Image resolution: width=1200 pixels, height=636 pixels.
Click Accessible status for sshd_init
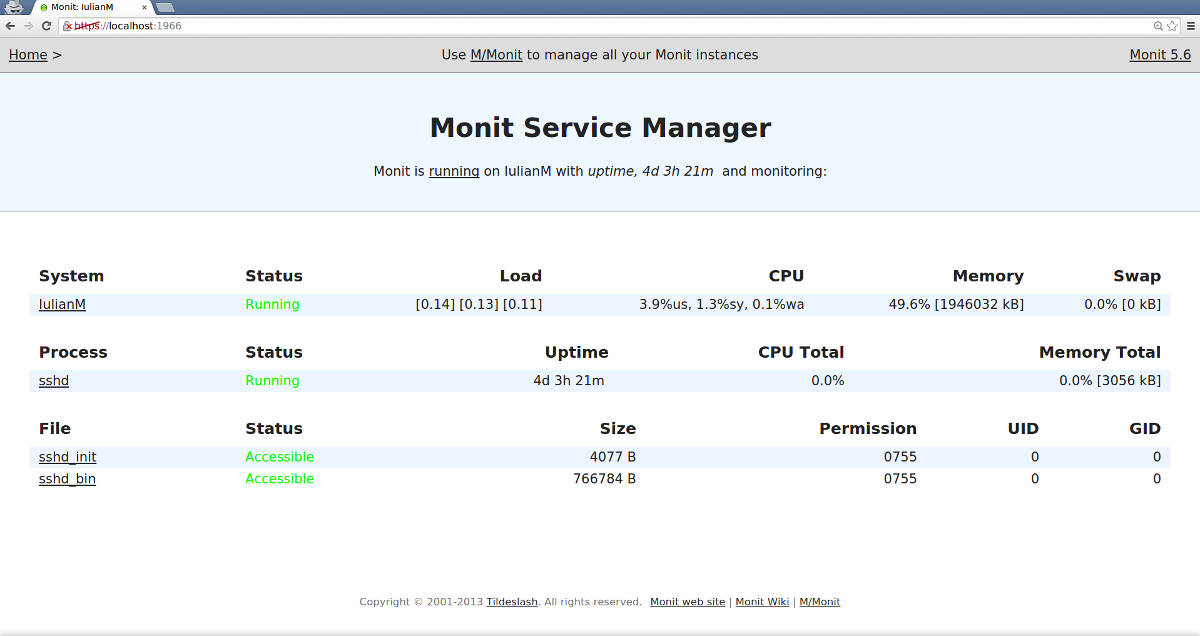[280, 457]
